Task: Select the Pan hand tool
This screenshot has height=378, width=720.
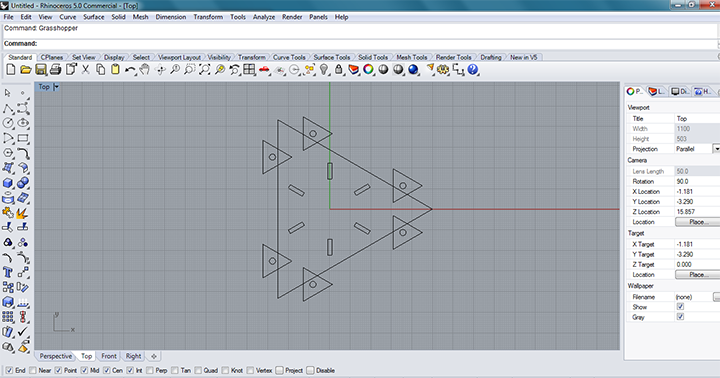Action: pos(145,70)
